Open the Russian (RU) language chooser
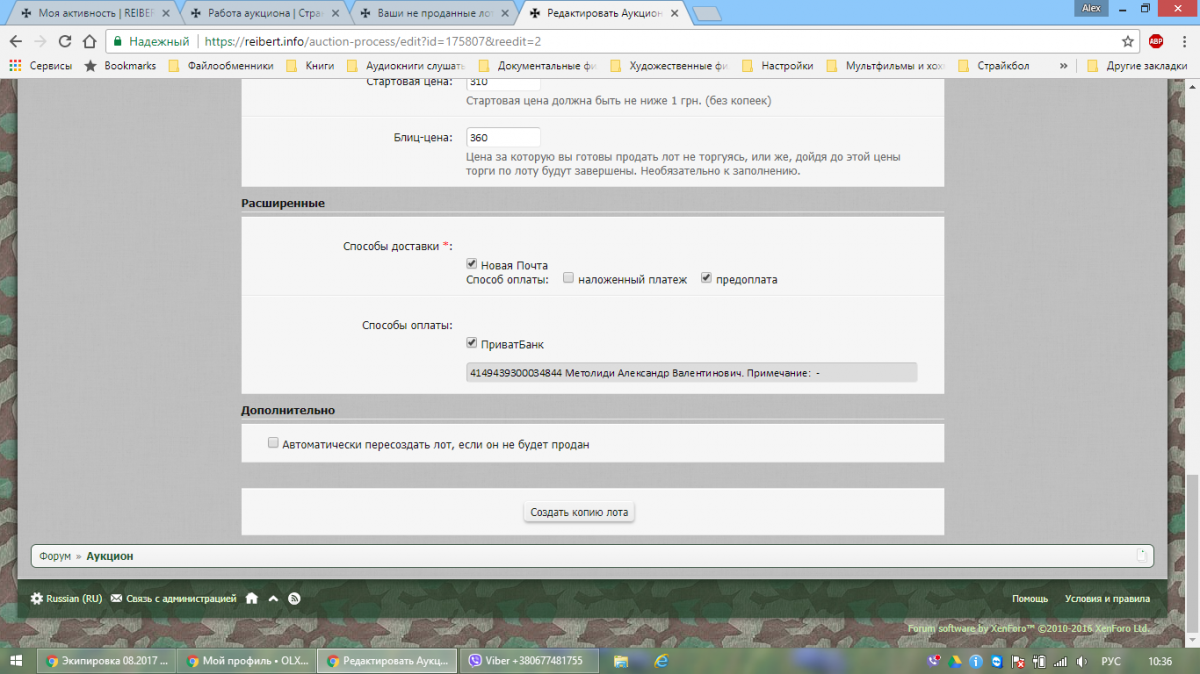The width and height of the screenshot is (1200, 674). click(x=66, y=598)
